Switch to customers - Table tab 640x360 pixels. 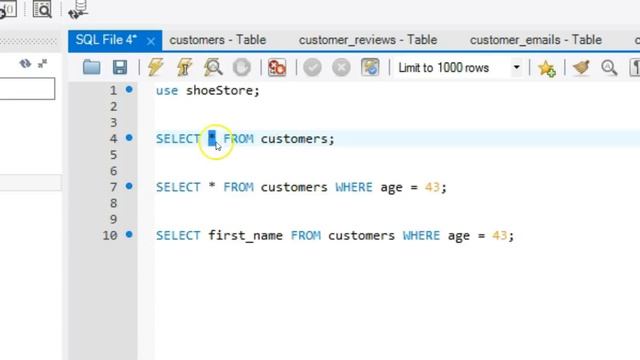[x=218, y=40]
